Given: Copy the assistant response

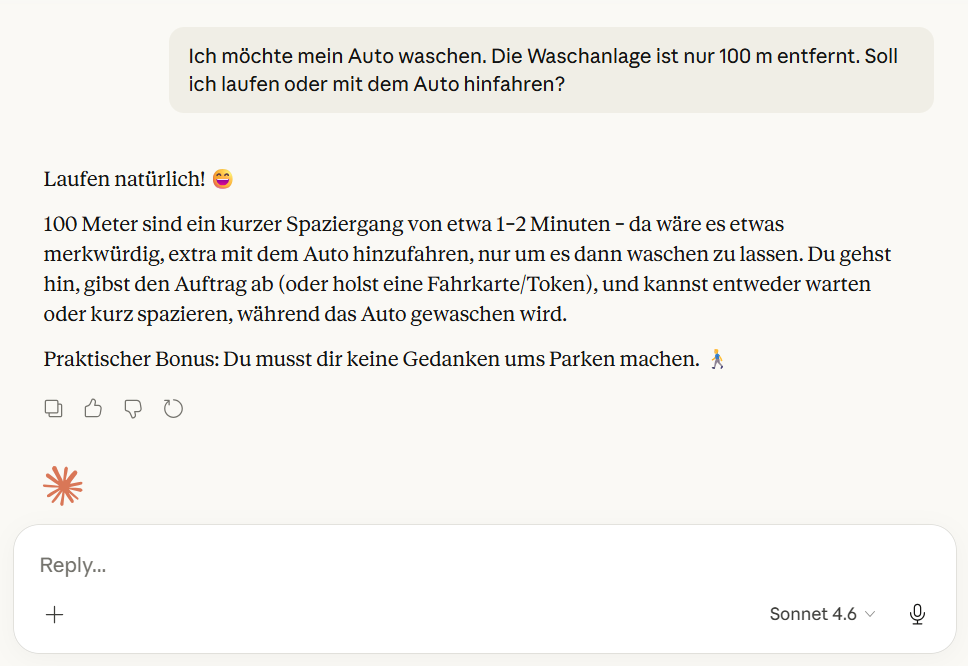Looking at the screenshot, I should tap(54, 409).
